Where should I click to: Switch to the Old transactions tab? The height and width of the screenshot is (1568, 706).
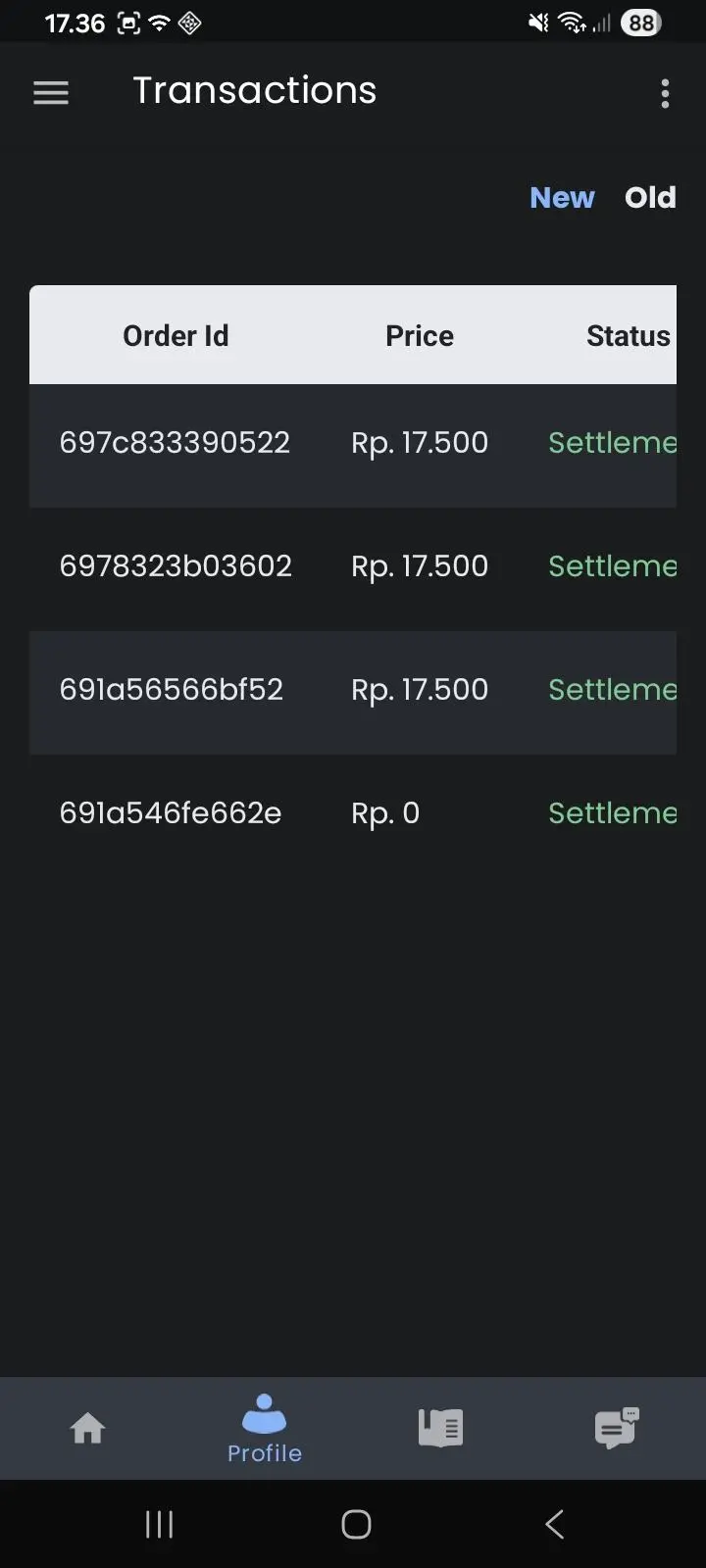tap(650, 198)
